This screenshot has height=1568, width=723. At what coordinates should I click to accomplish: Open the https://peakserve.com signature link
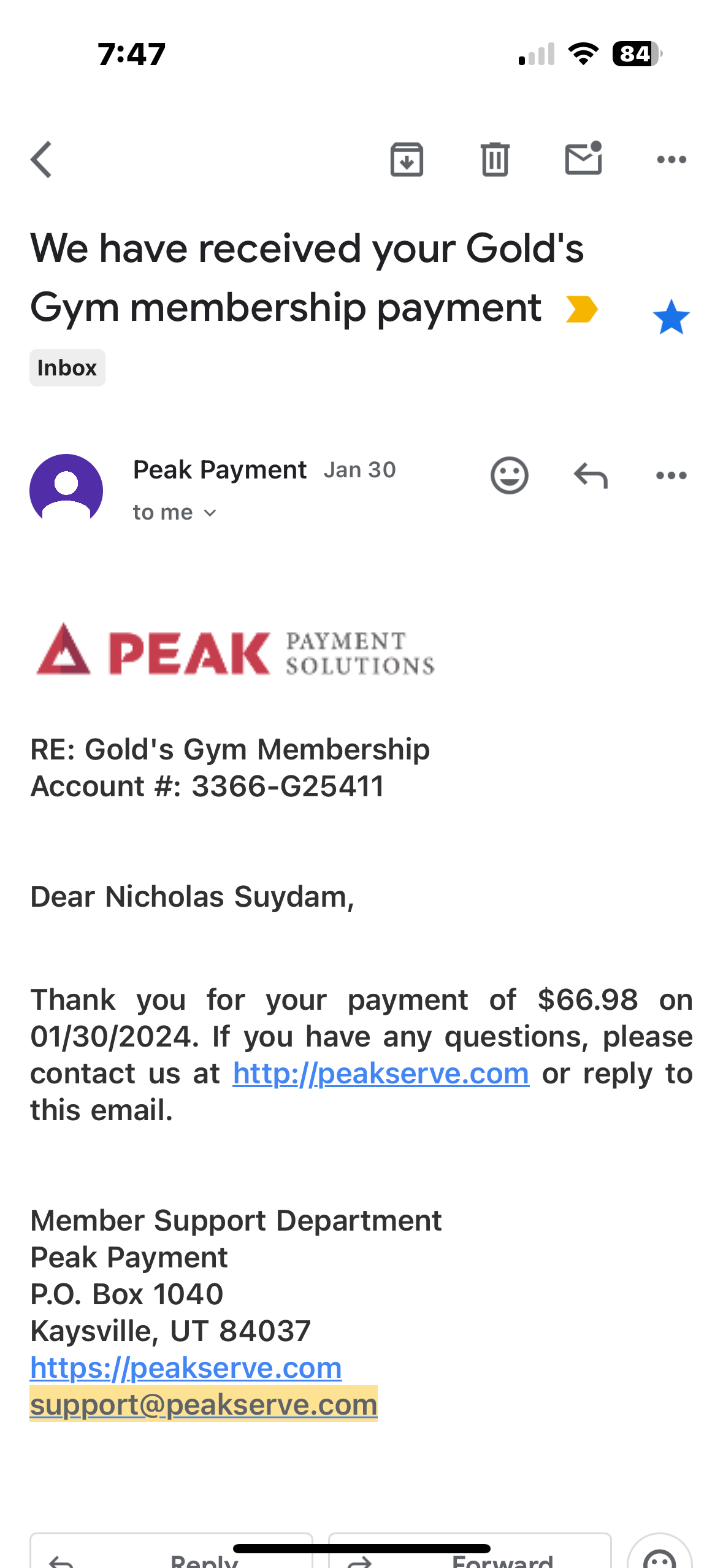pyautogui.click(x=186, y=1368)
